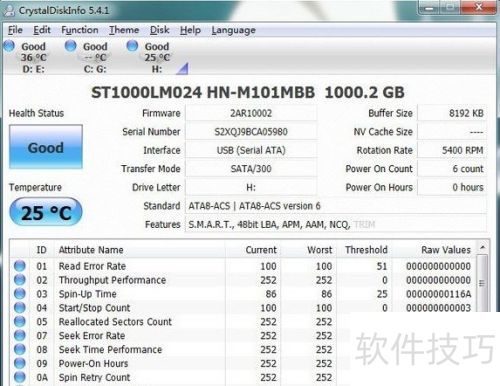
Task: Click the Transfer Mode field SATA/300
Action: 251,169
